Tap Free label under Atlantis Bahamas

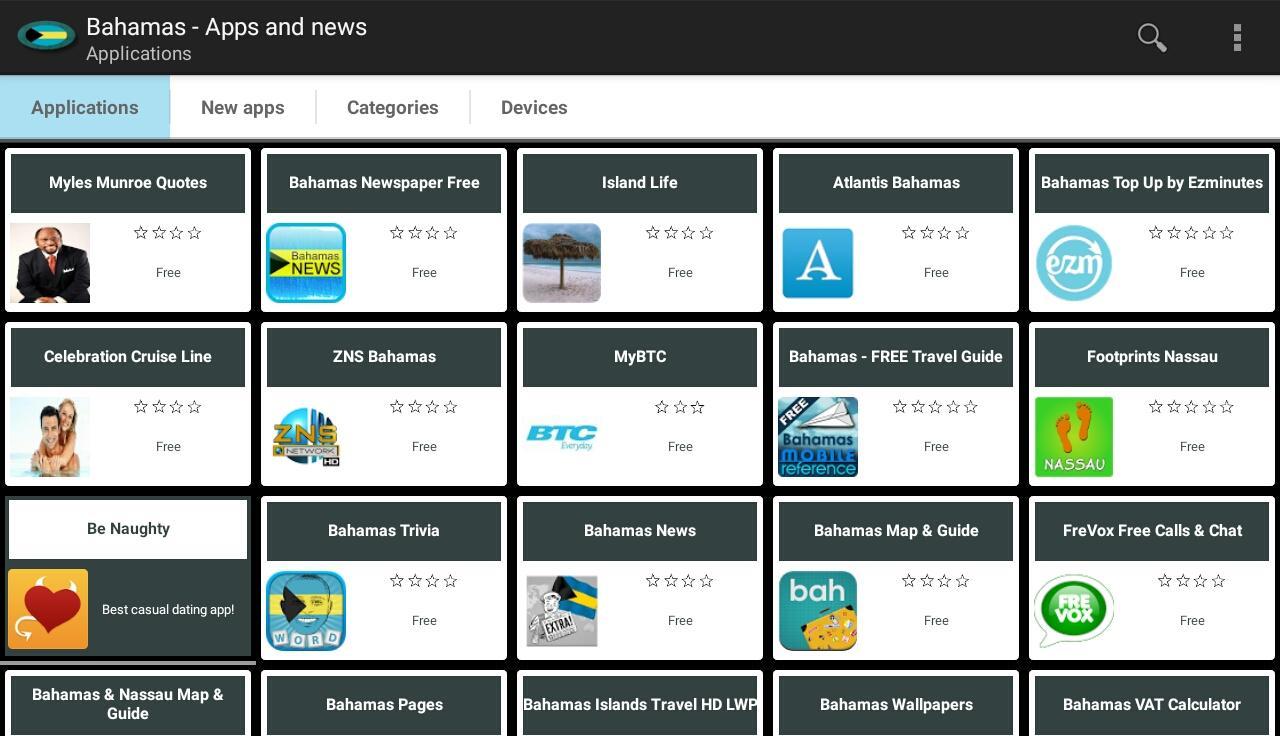tap(936, 272)
